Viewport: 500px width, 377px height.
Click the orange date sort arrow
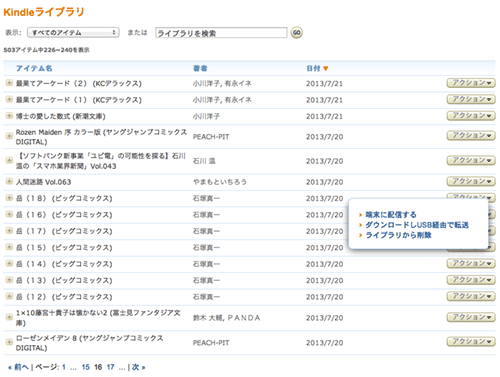[326, 68]
